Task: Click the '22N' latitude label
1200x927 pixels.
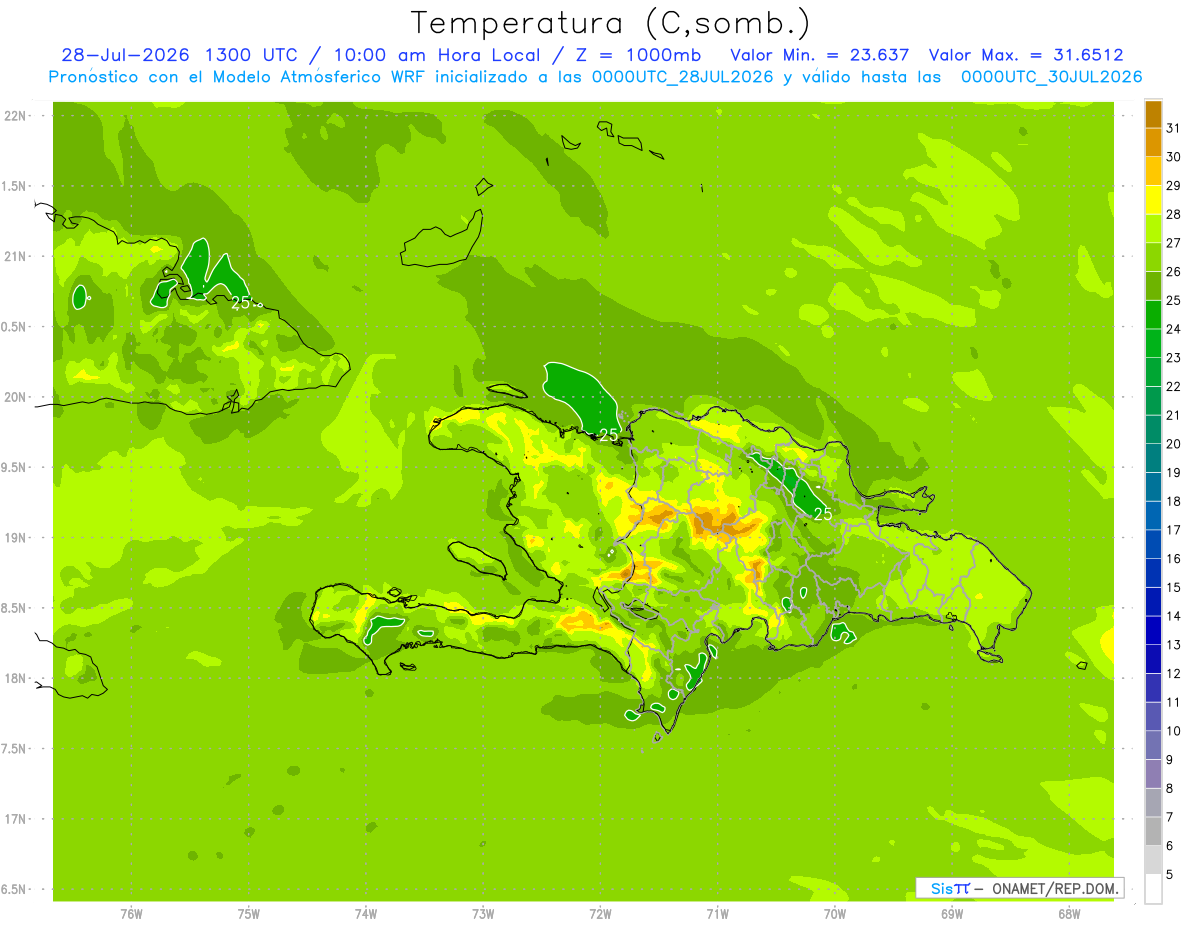Action: (15, 115)
